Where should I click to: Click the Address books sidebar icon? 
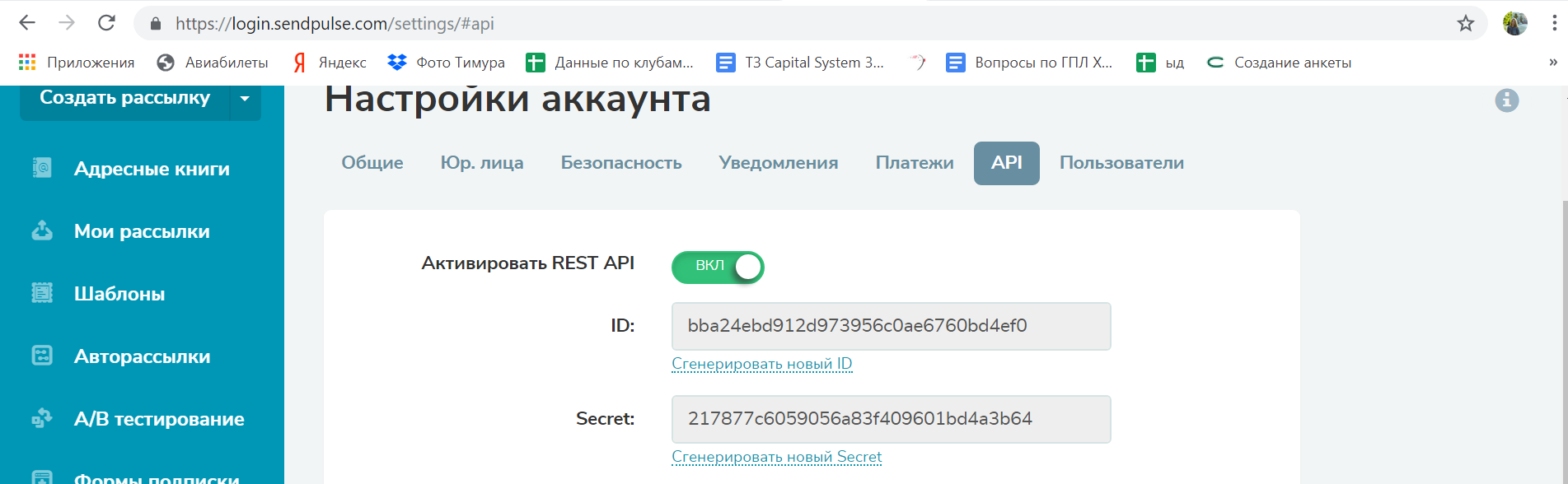(42, 168)
